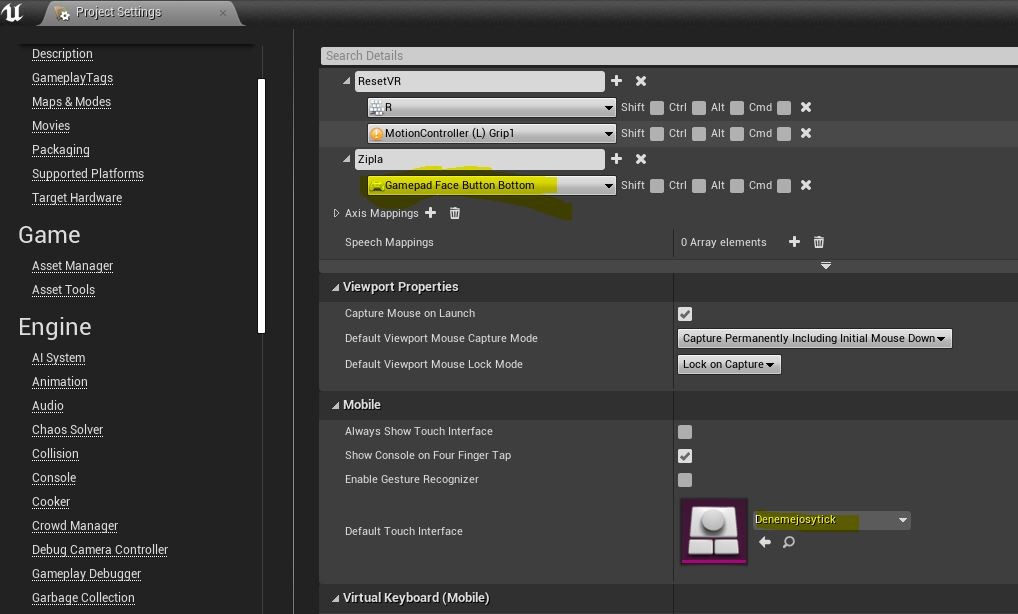Clear all Axis Mappings with trash icon
Image resolution: width=1018 pixels, height=614 pixels.
[x=454, y=213]
